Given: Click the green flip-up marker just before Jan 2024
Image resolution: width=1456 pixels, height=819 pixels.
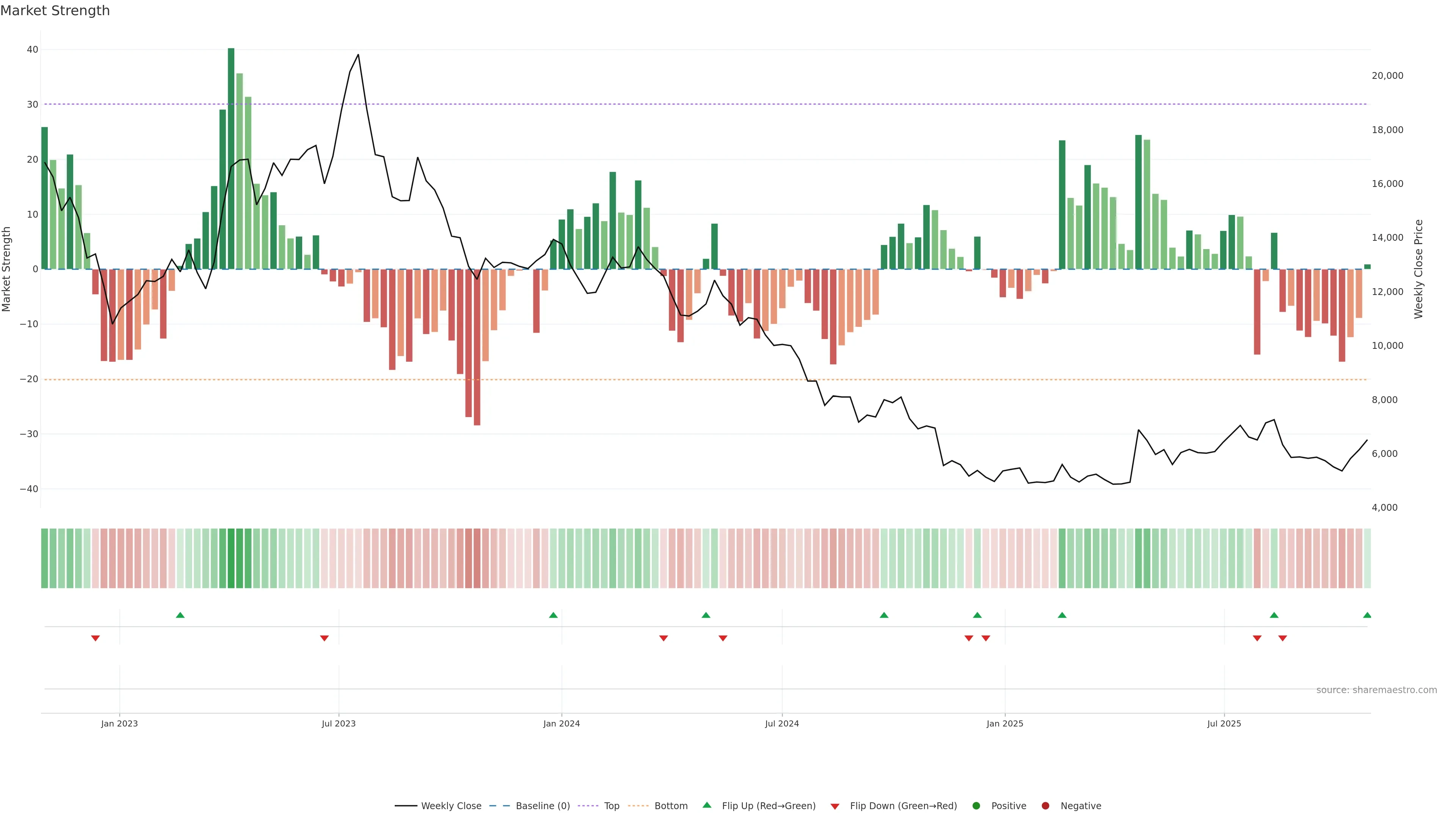Looking at the screenshot, I should (553, 615).
